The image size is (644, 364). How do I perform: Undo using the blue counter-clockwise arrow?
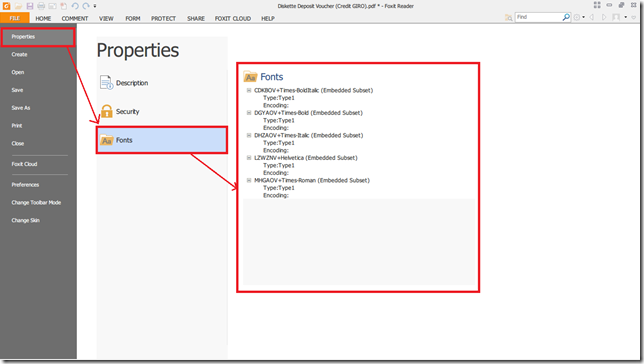(x=75, y=6)
